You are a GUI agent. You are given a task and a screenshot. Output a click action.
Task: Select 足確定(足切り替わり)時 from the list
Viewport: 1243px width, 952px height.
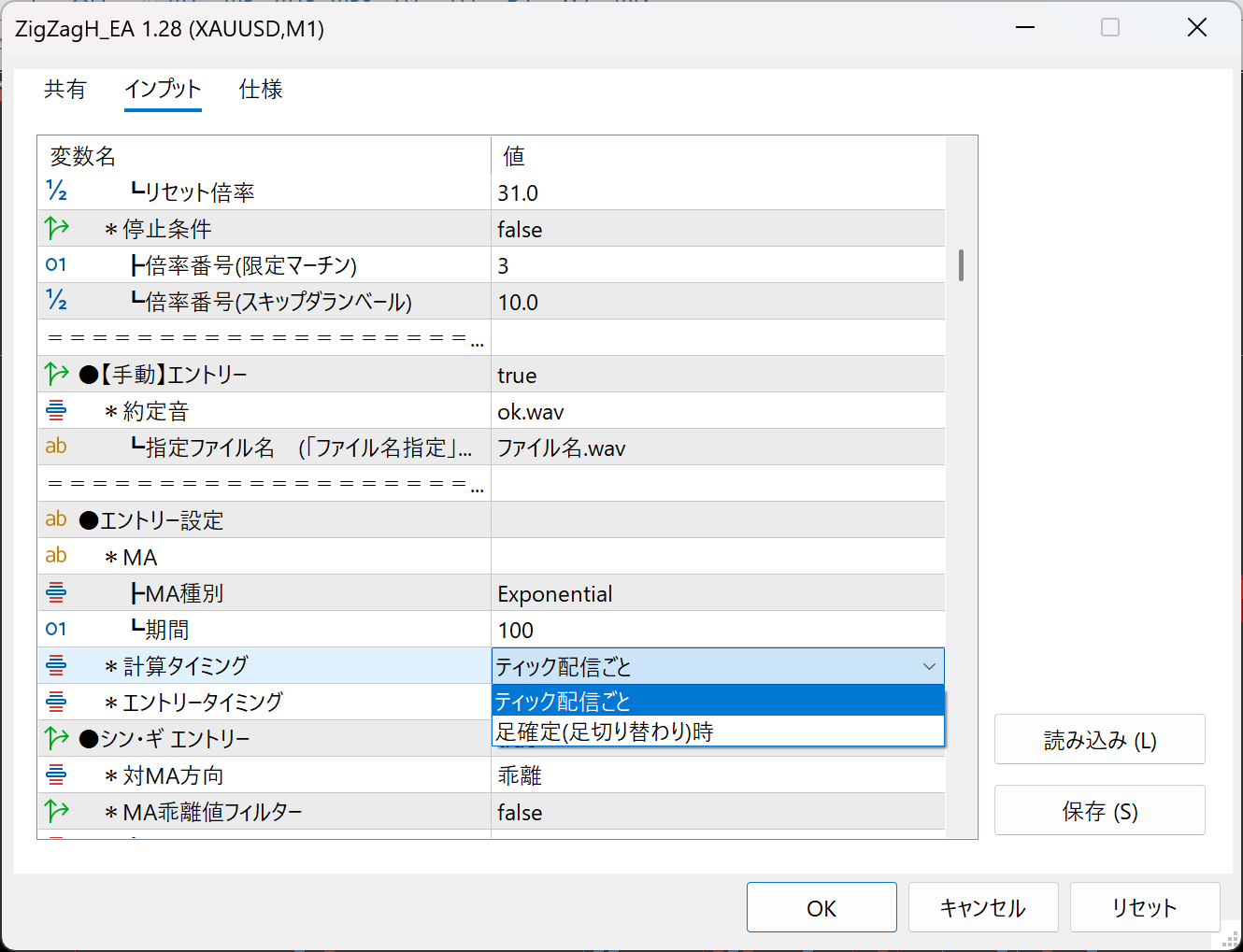(717, 732)
